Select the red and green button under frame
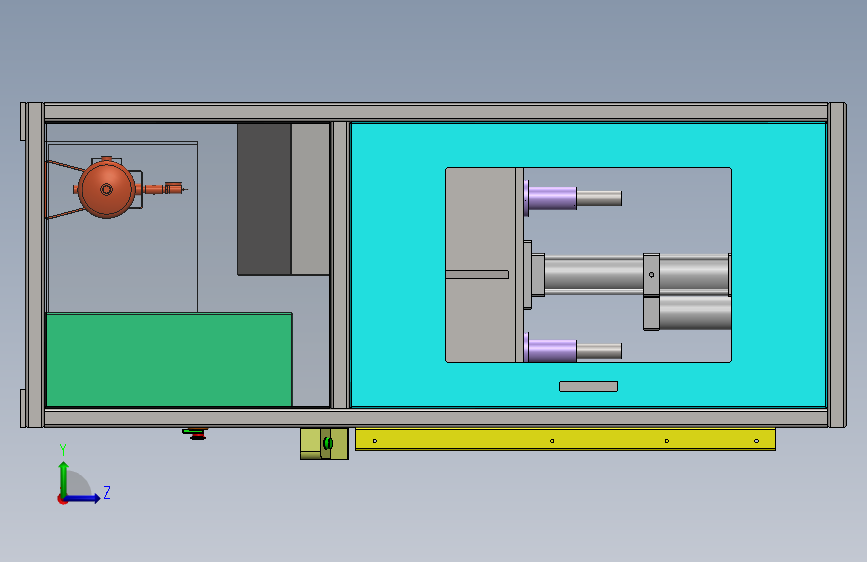The width and height of the screenshot is (867, 562). coord(195,434)
